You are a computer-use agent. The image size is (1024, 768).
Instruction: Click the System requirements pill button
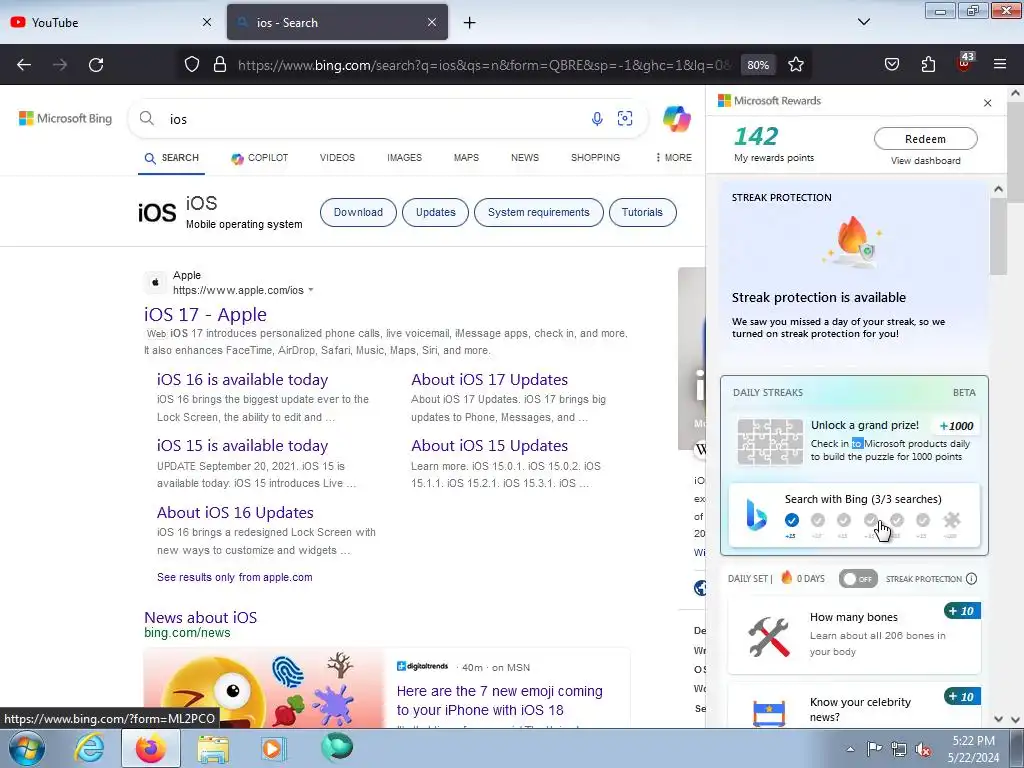click(539, 212)
